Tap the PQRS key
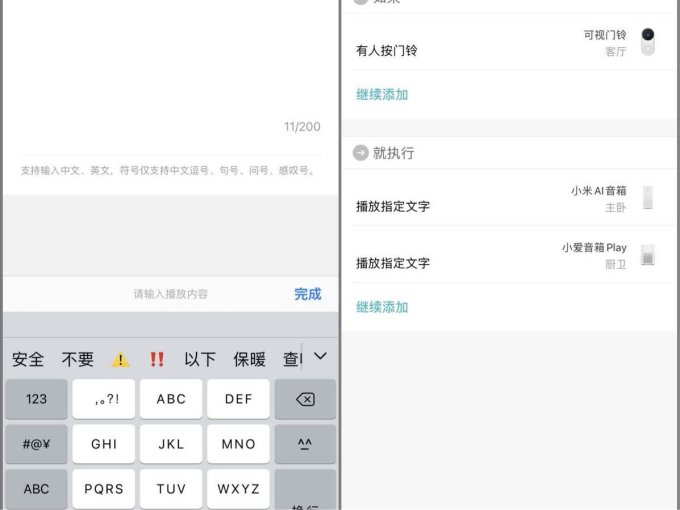Image resolution: width=680 pixels, height=510 pixels. [x=104, y=489]
